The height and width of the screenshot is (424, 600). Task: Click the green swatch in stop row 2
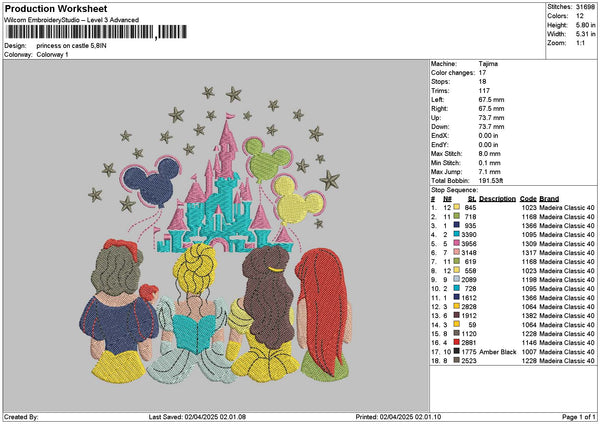[457, 216]
